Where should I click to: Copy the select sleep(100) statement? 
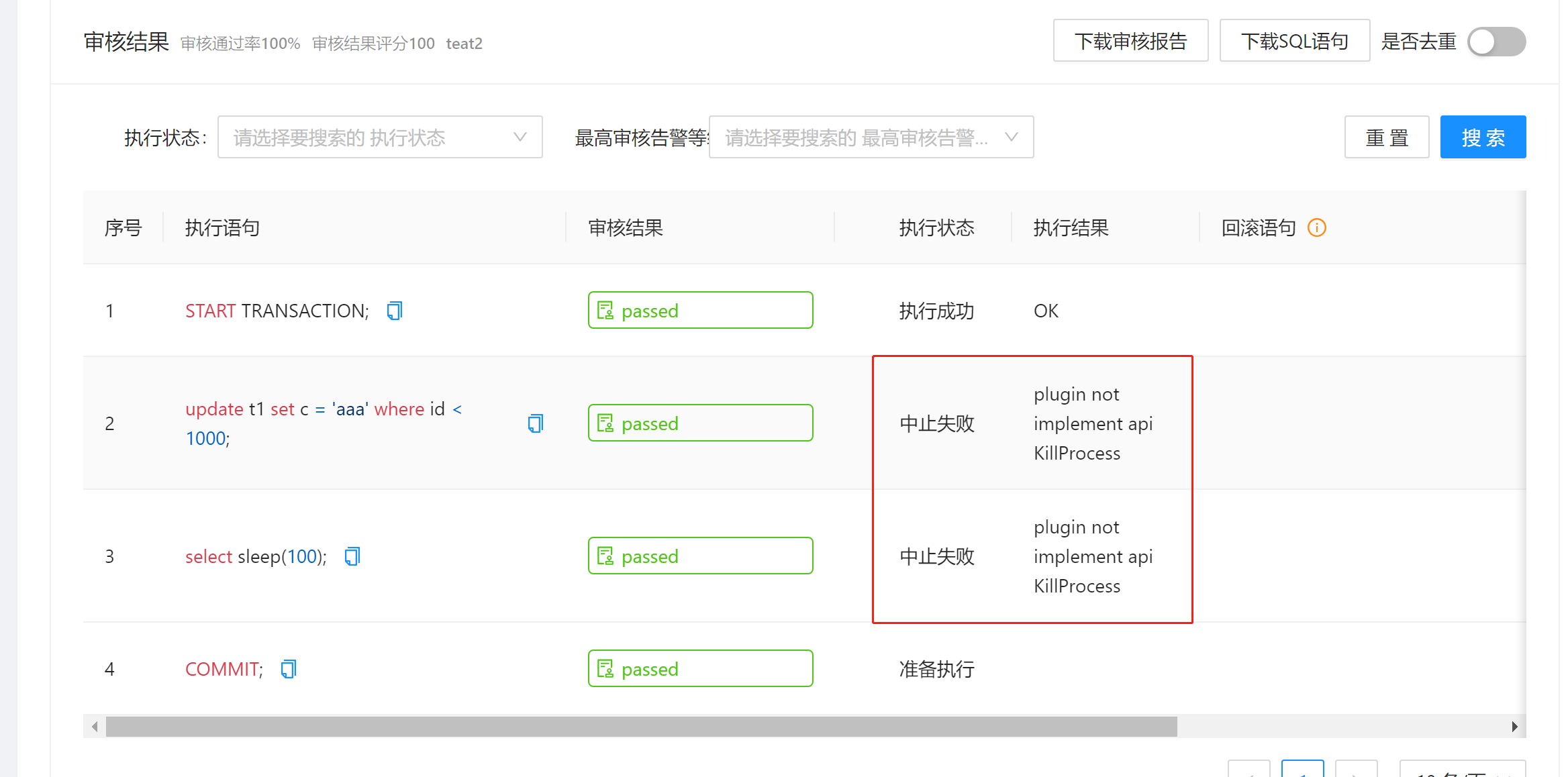pos(352,556)
